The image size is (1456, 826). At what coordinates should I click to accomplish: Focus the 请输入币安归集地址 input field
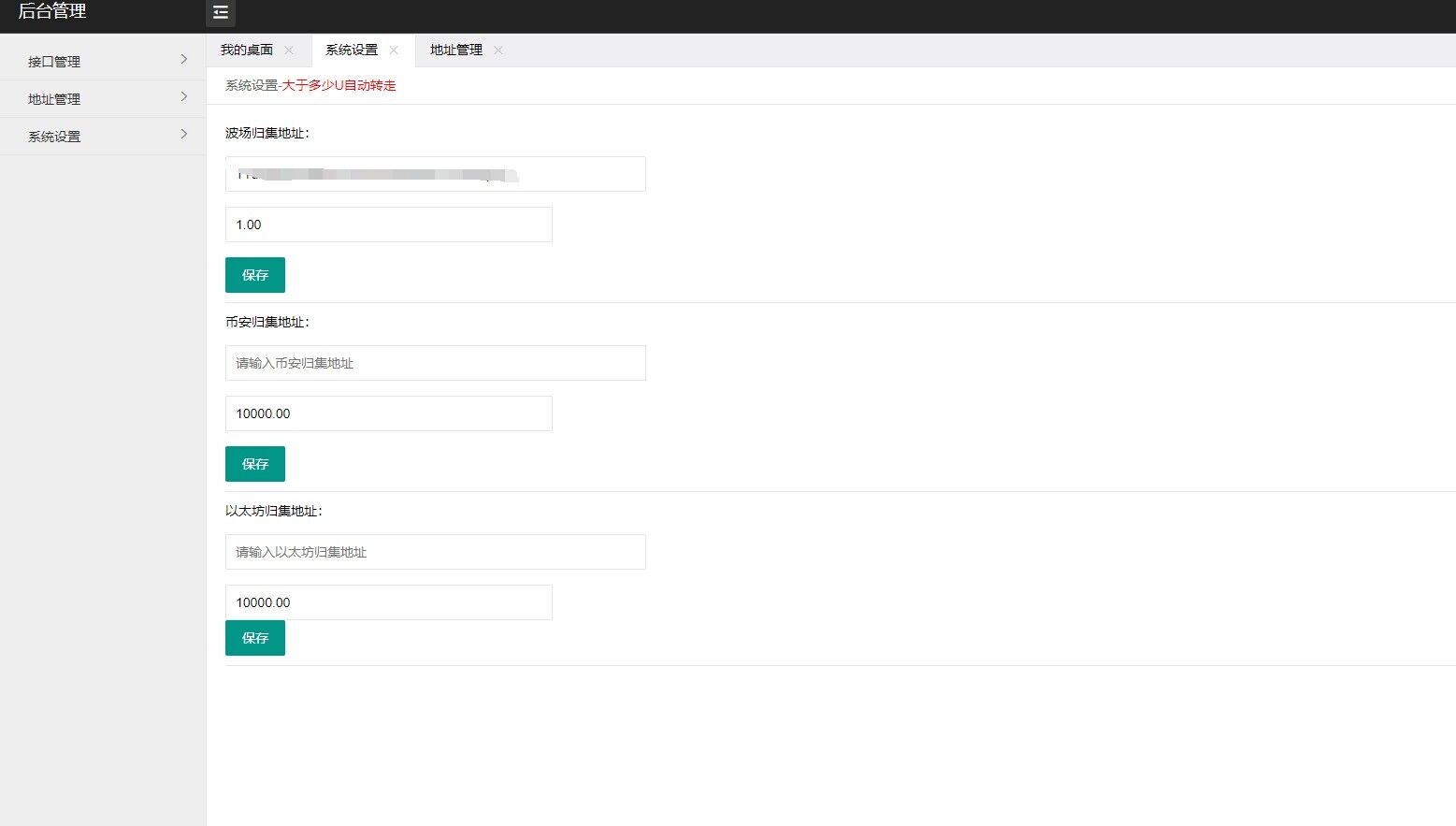(435, 363)
